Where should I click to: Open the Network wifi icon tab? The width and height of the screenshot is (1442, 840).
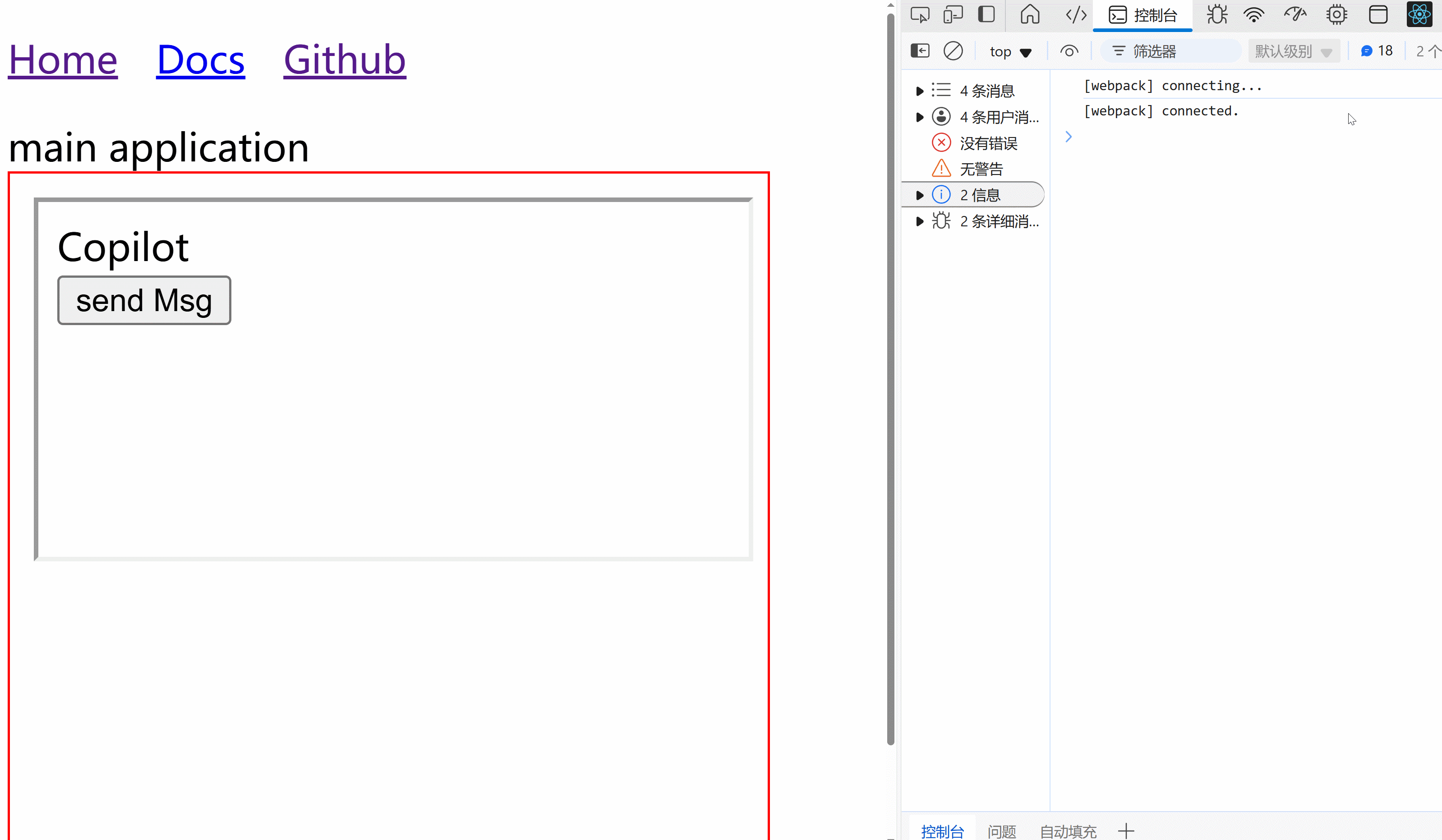tap(1254, 15)
